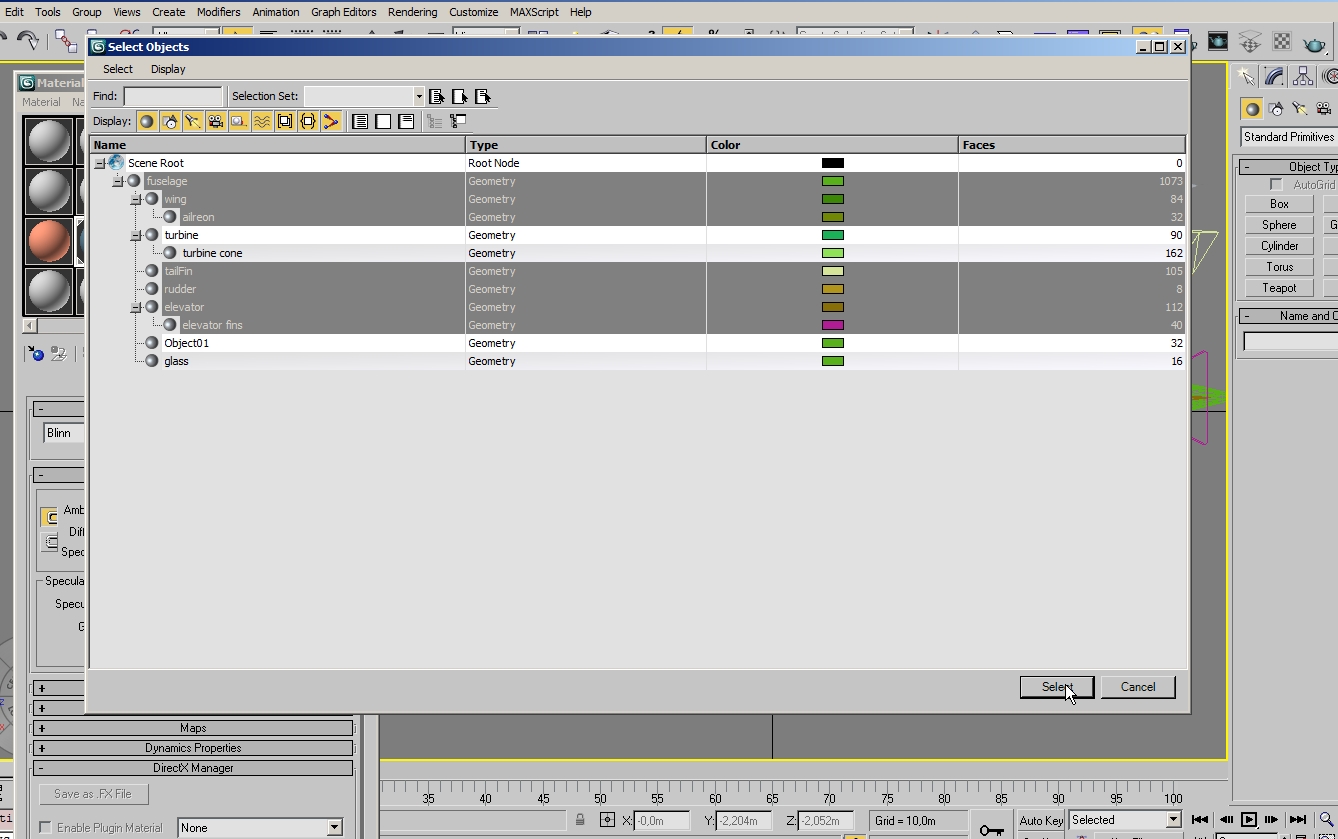Open the Rendering menu
The width and height of the screenshot is (1338, 839).
[413, 12]
